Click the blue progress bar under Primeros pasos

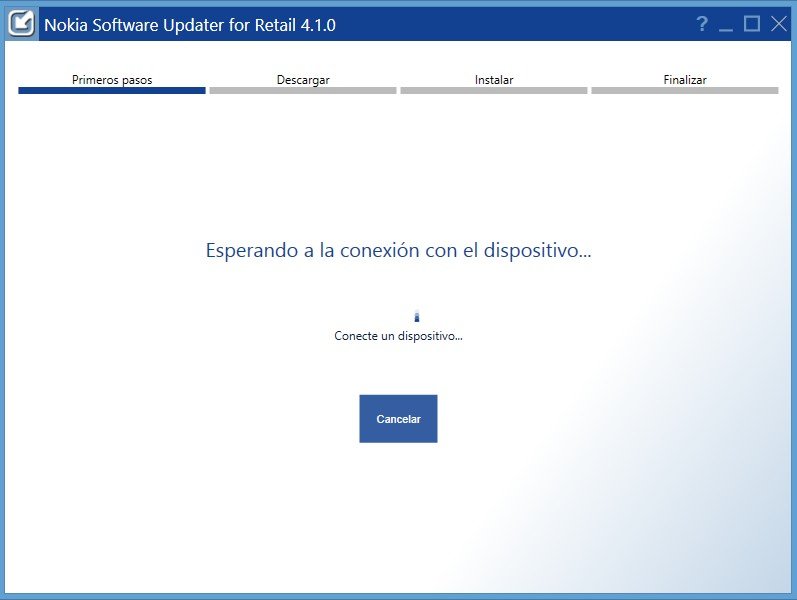(112, 91)
